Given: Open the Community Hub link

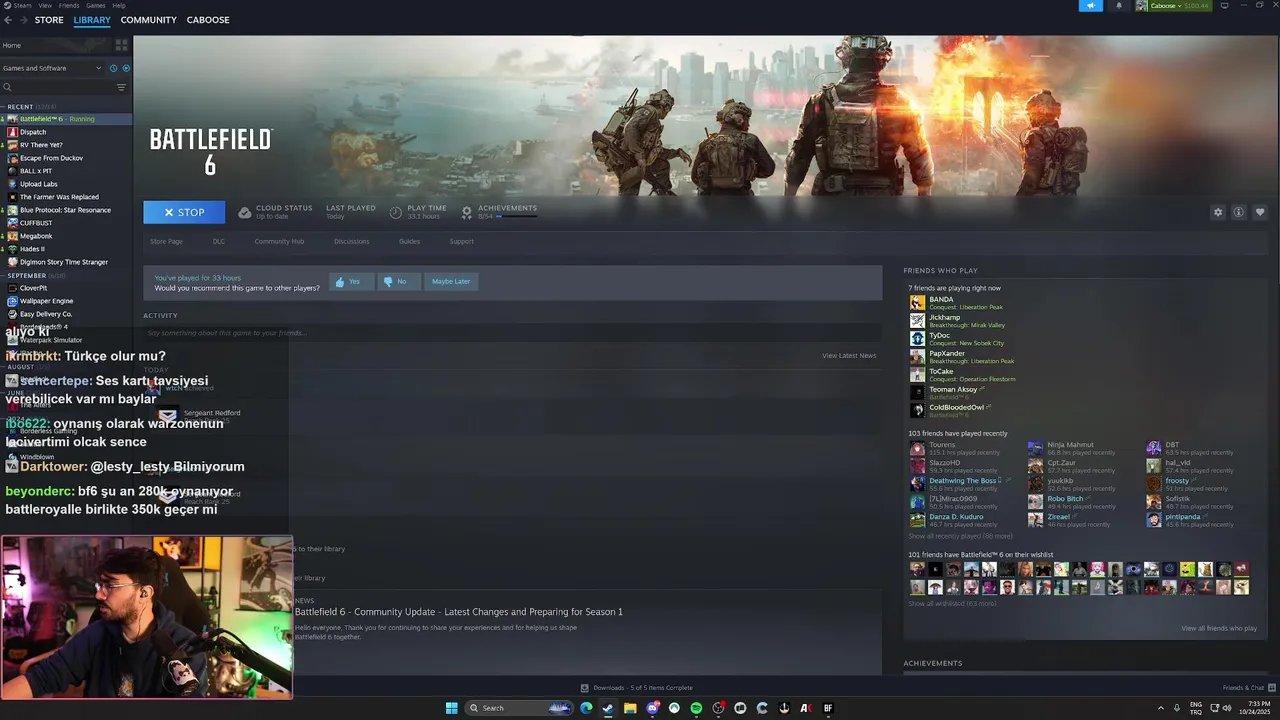Looking at the screenshot, I should pos(279,241).
